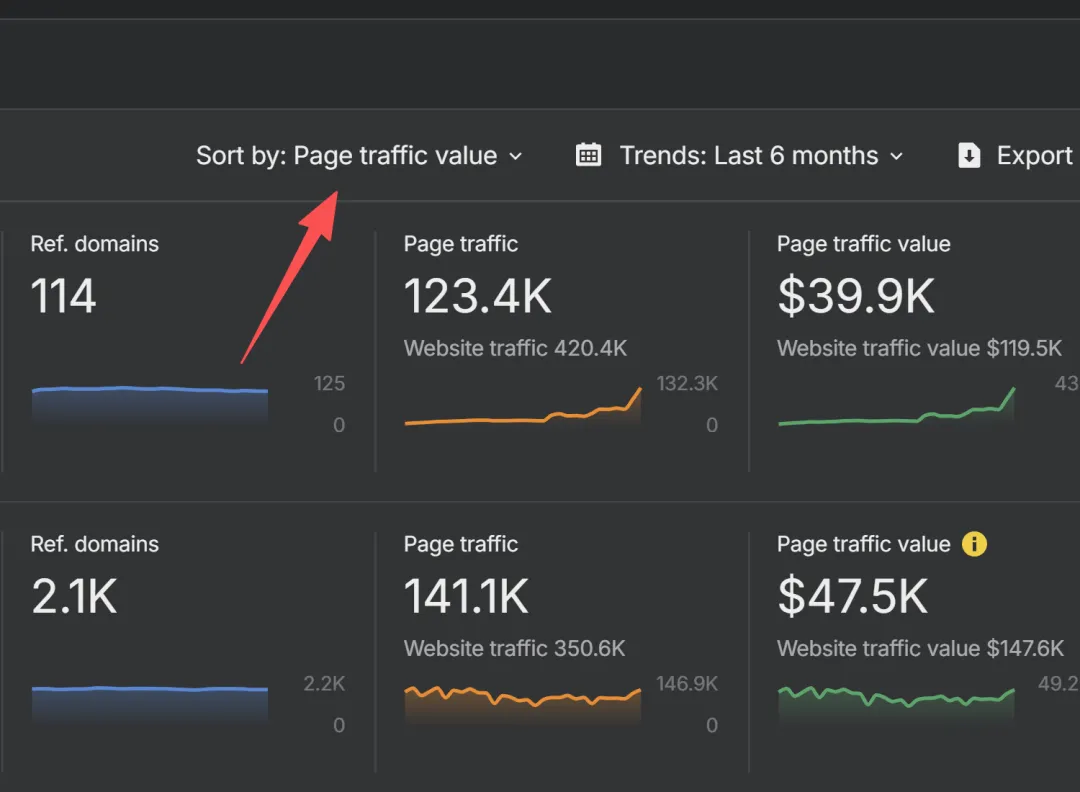Click the orange Page traffic chart for 123.4K
The height and width of the screenshot is (792, 1080).
(x=522, y=412)
